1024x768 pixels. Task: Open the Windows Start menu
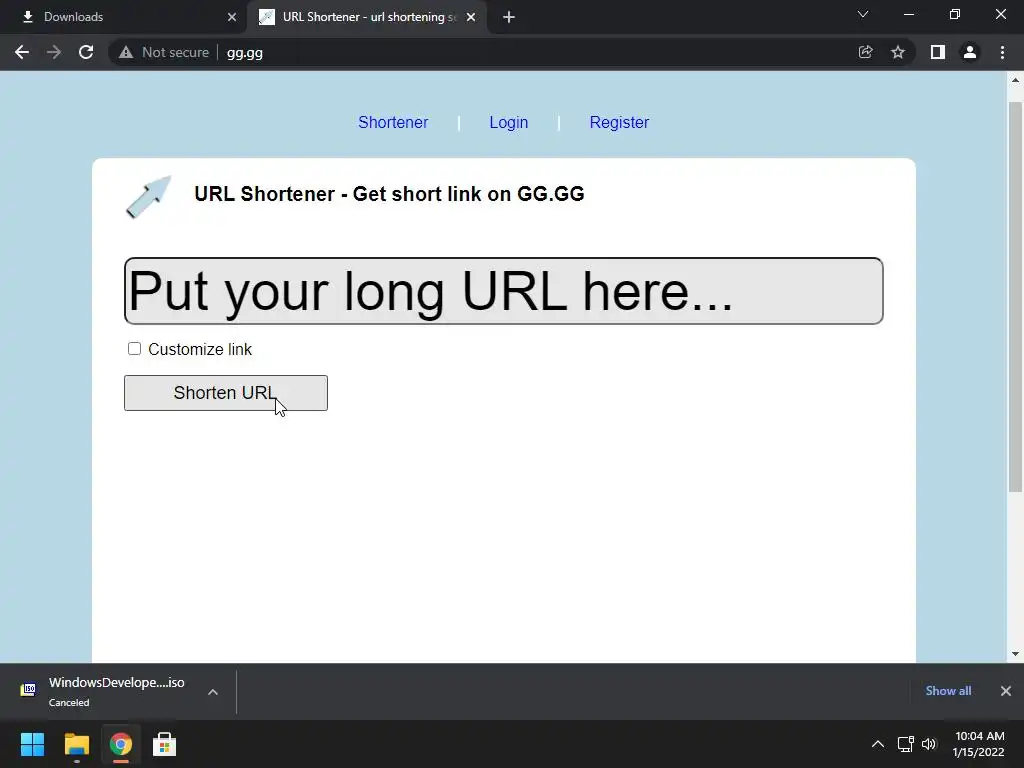tap(32, 744)
